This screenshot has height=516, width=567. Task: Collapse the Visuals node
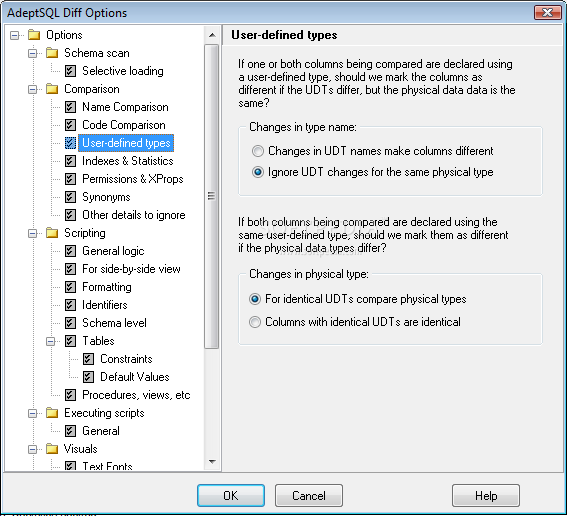[33, 449]
